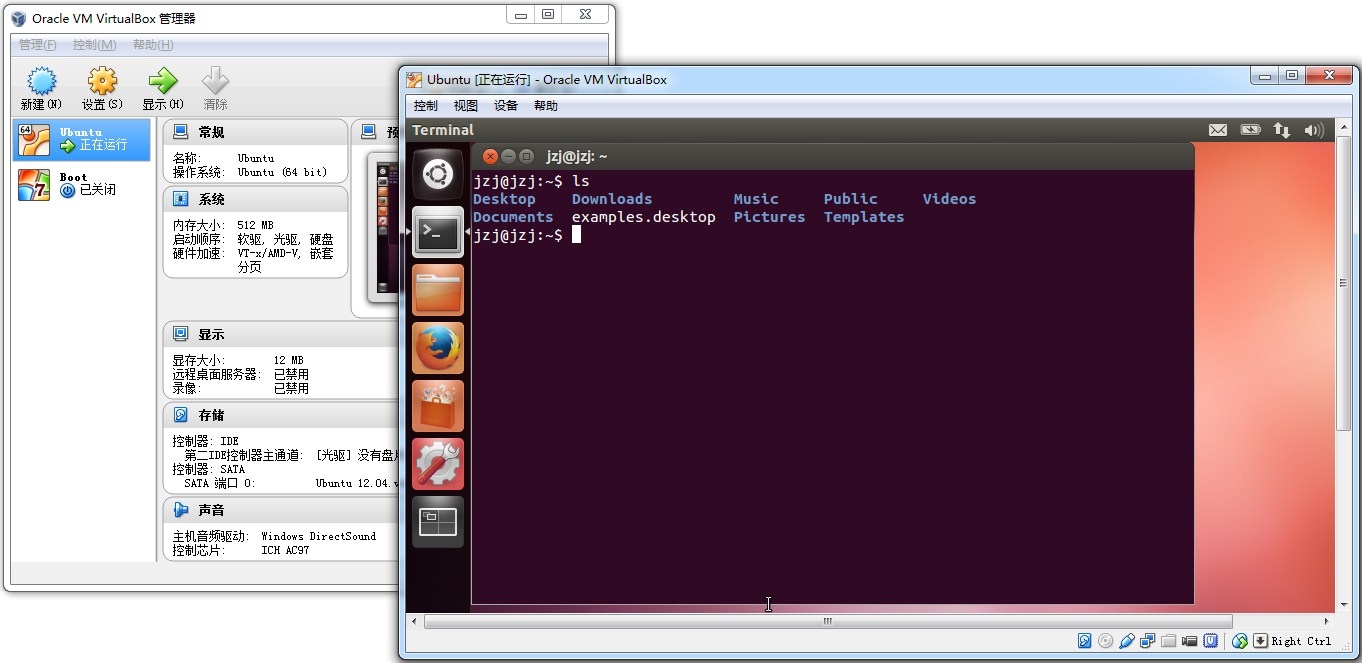This screenshot has width=1362, height=663.
Task: Open the 设备 menu in VM window
Action: click(506, 106)
